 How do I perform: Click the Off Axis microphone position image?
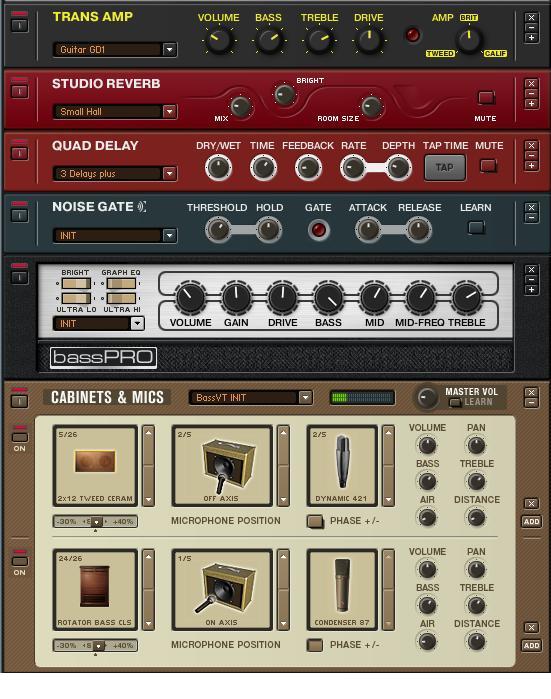click(x=222, y=465)
